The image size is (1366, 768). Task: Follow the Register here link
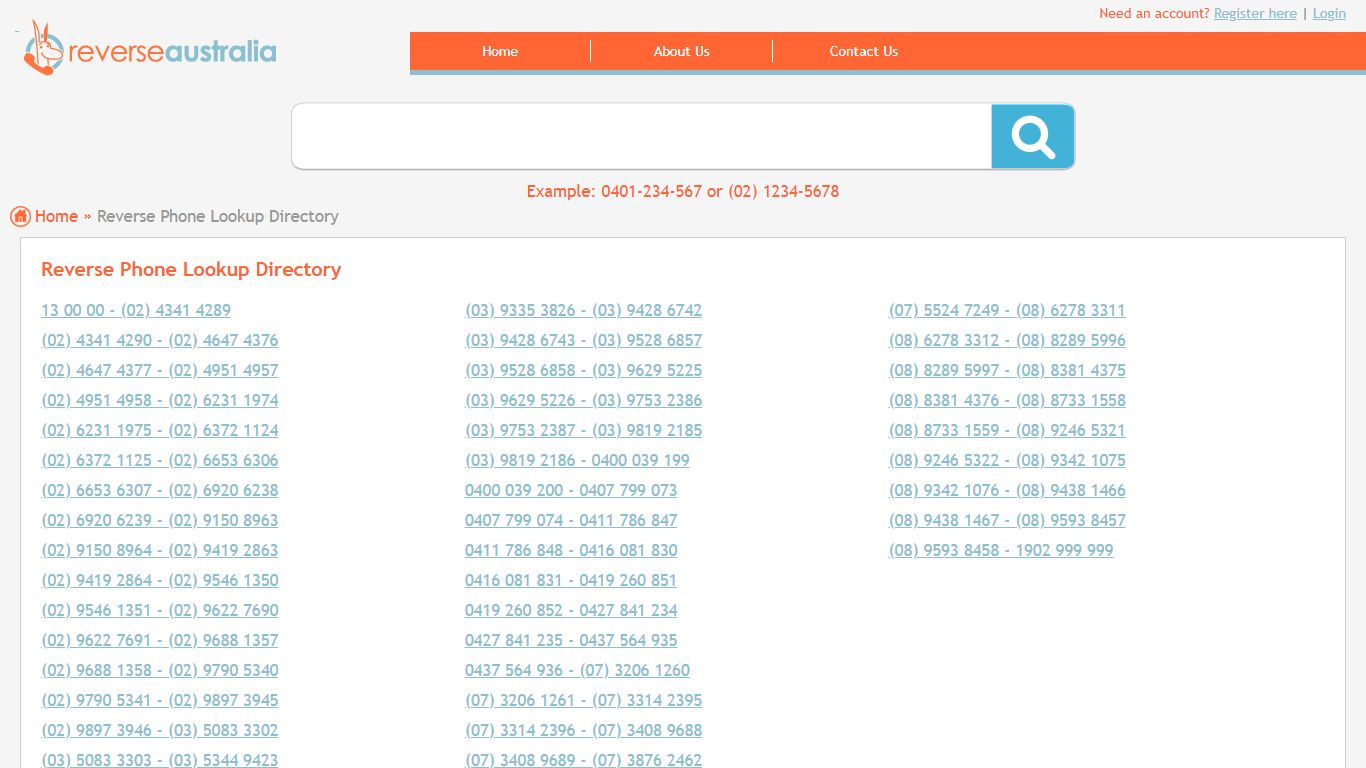point(1255,13)
